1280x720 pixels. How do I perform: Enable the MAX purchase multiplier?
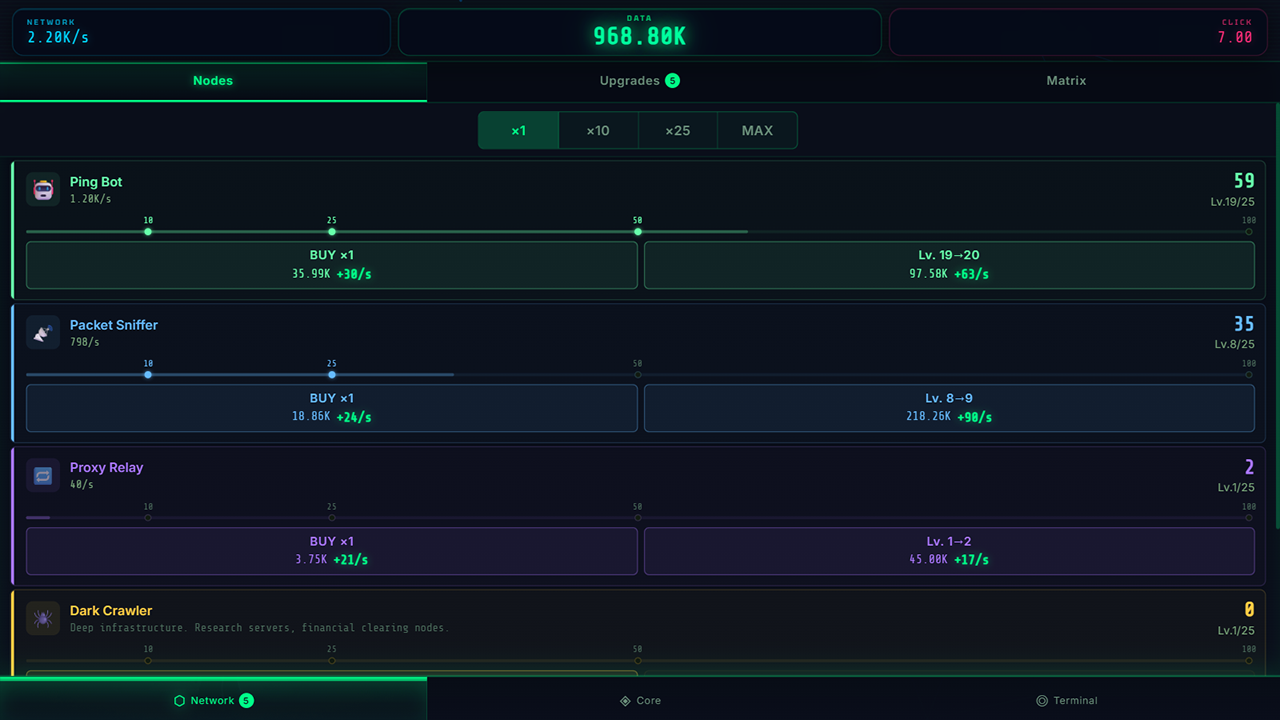pyautogui.click(x=757, y=130)
